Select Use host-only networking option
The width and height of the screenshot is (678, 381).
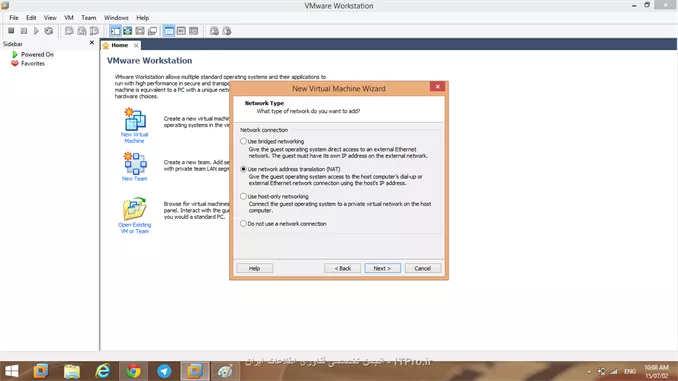pos(243,196)
